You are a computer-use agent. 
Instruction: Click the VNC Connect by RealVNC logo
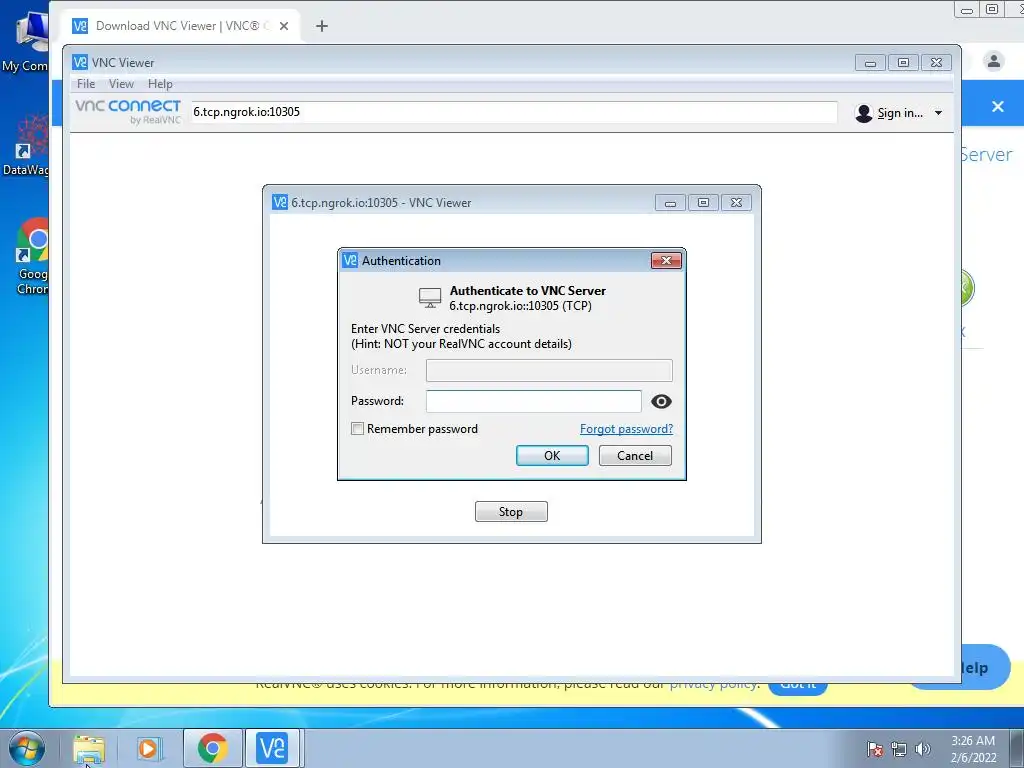coord(128,111)
